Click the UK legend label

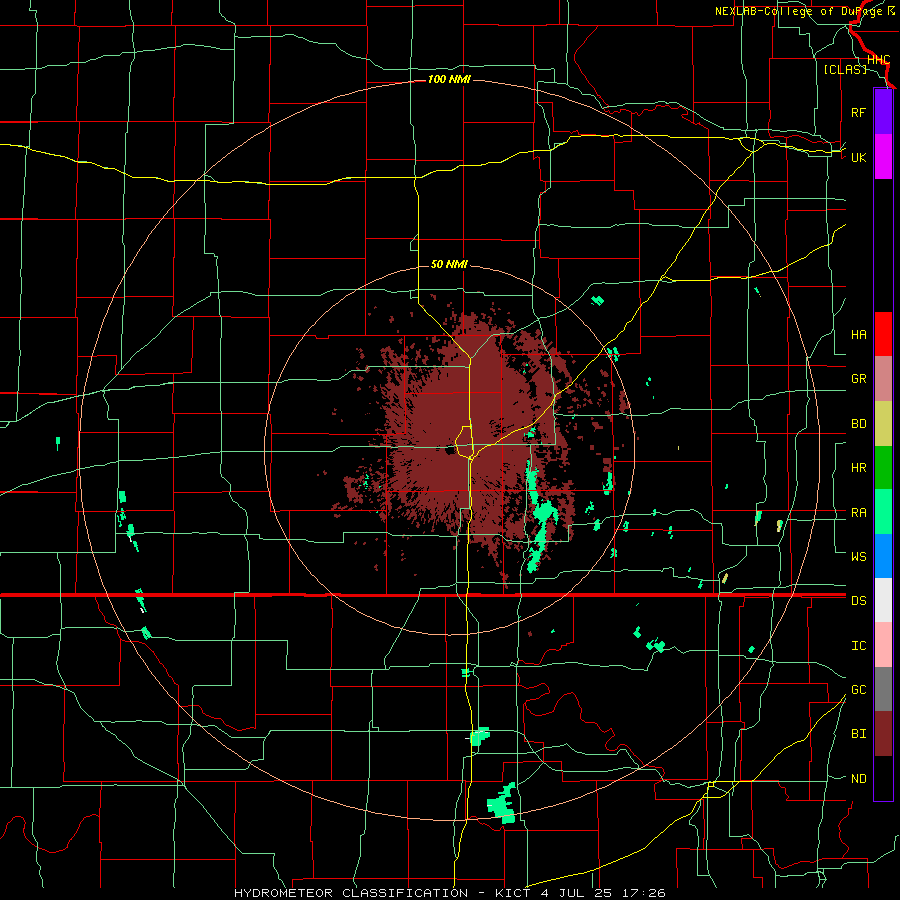pos(858,157)
